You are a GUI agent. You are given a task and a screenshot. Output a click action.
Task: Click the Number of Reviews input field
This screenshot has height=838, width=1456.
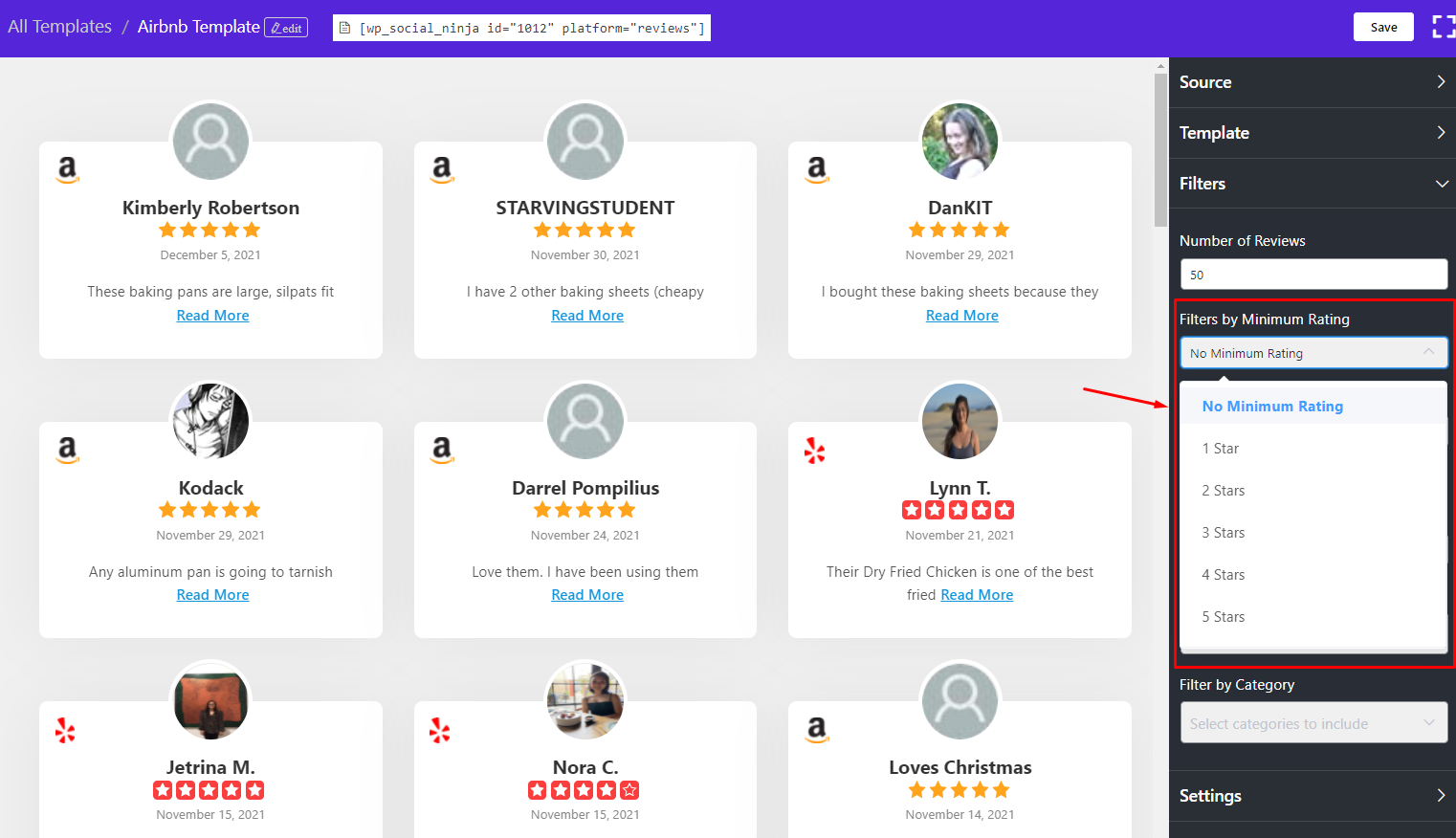coord(1313,275)
